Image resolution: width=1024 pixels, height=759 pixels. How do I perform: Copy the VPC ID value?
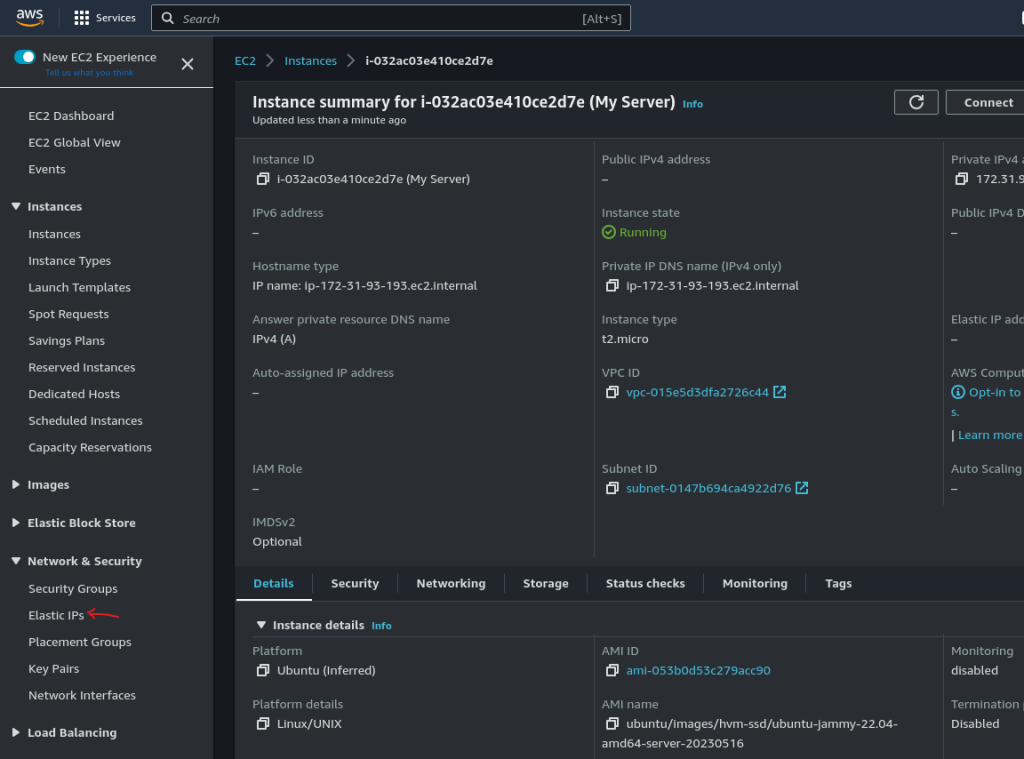612,392
